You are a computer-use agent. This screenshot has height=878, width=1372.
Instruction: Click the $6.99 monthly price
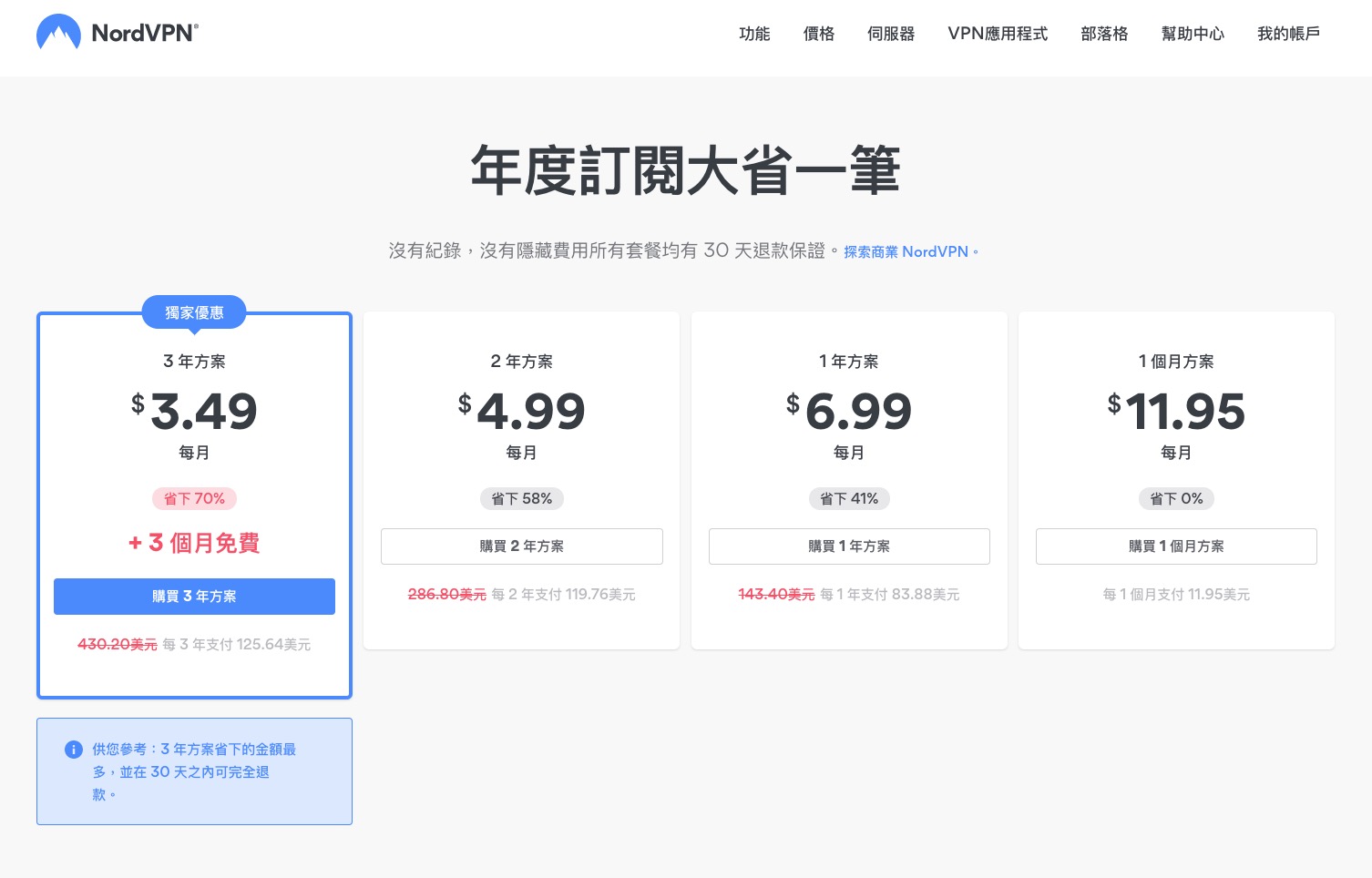point(849,411)
